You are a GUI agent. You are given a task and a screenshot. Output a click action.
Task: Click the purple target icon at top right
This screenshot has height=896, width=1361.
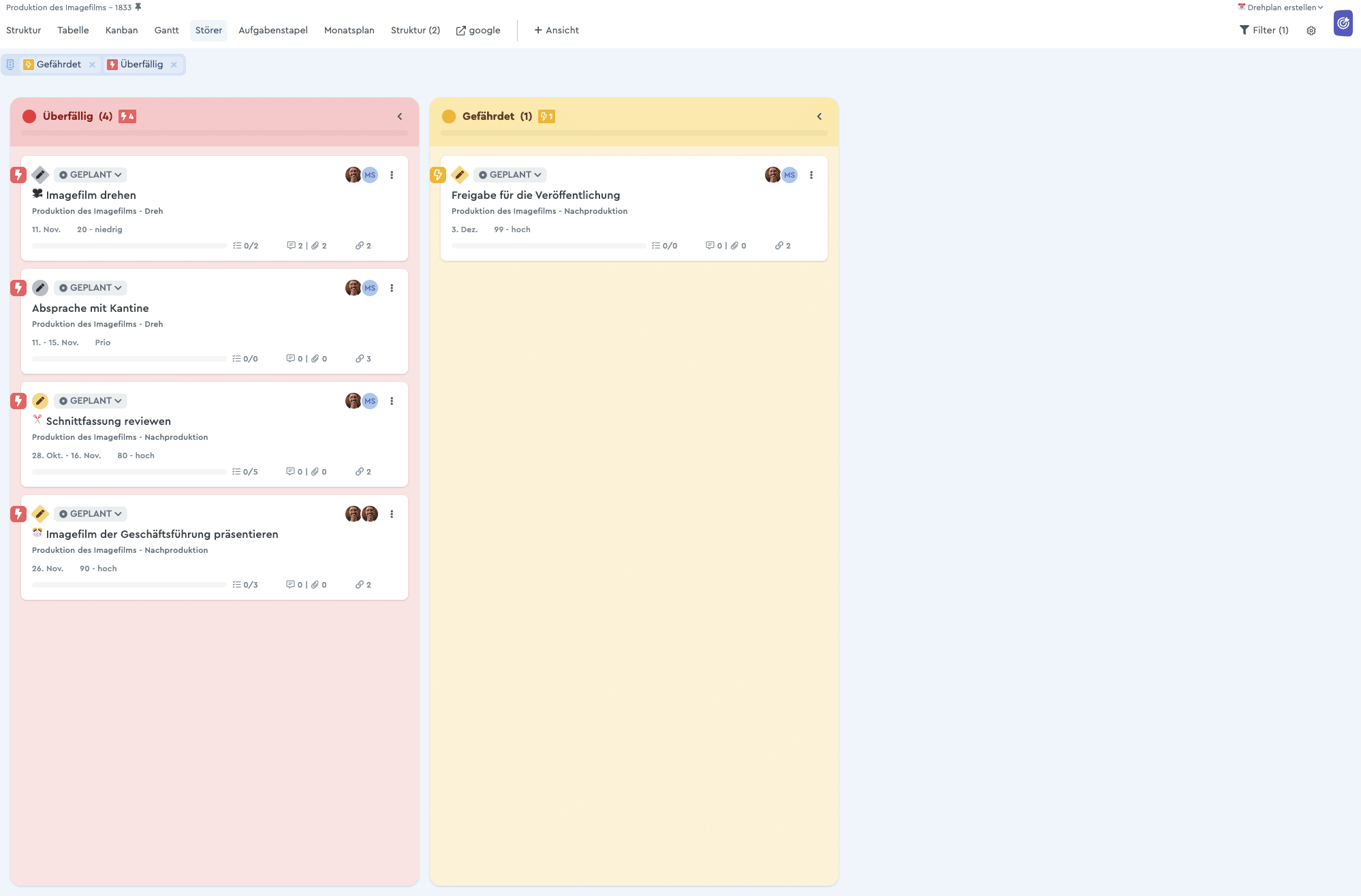tap(1343, 23)
